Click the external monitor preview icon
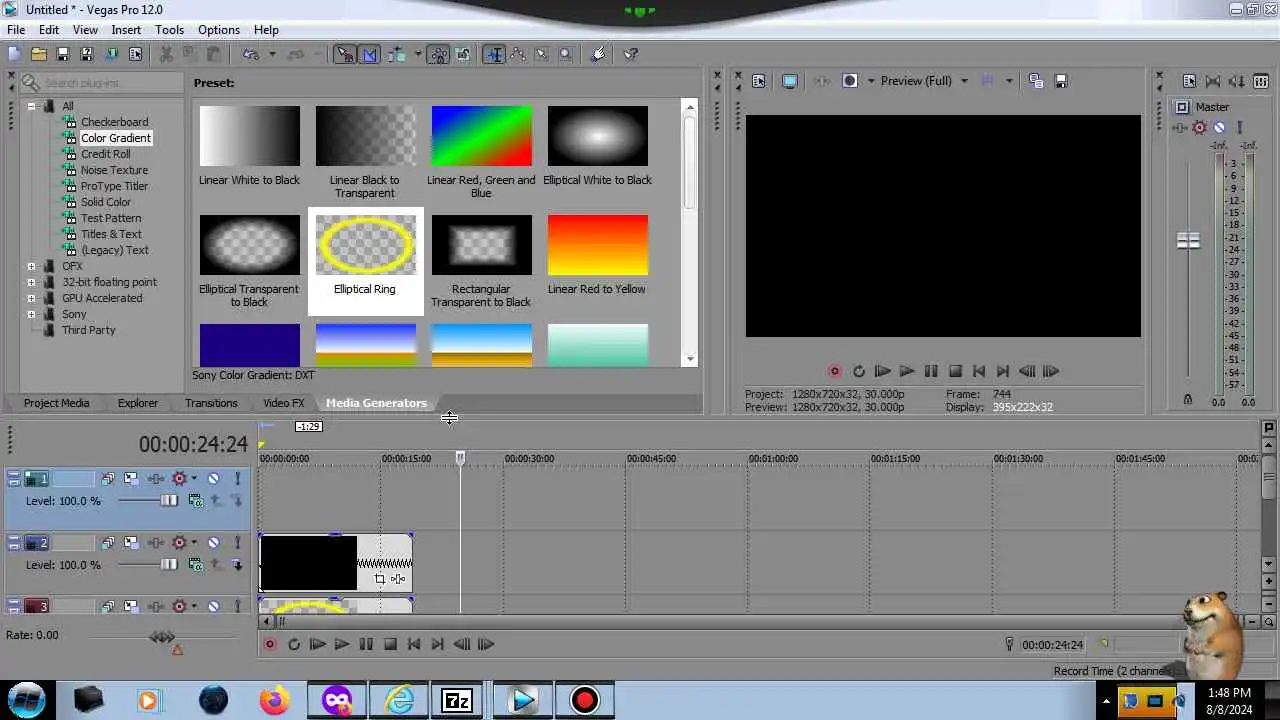This screenshot has height=720, width=1280. [x=789, y=81]
